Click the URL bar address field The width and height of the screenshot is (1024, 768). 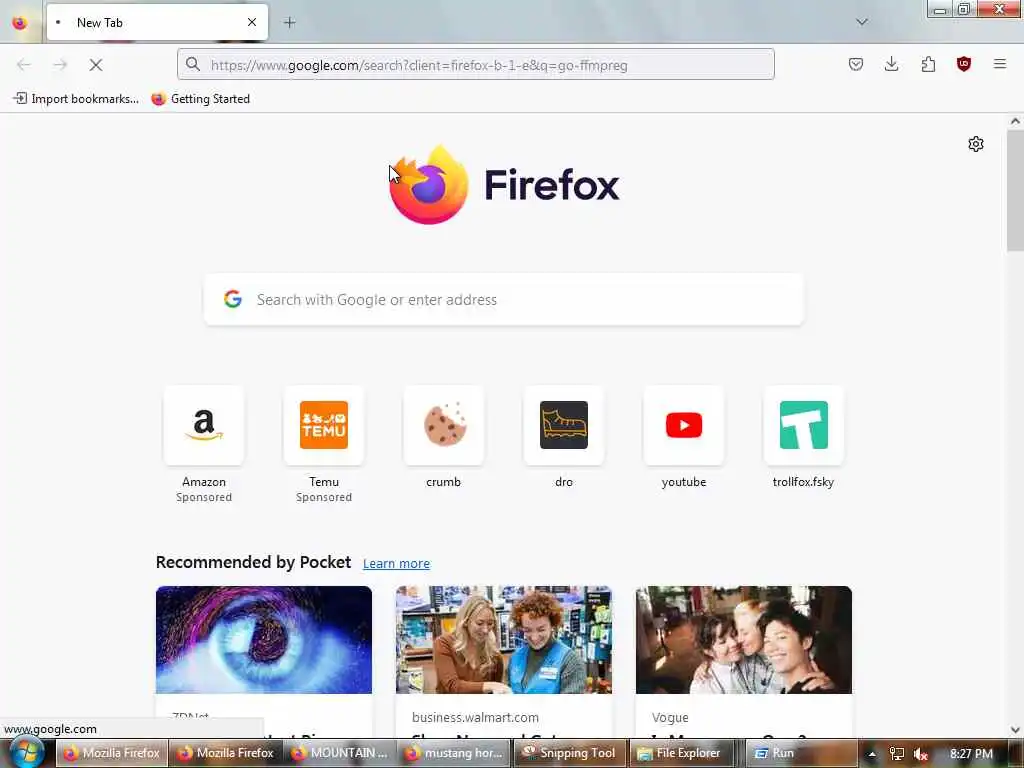(475, 65)
